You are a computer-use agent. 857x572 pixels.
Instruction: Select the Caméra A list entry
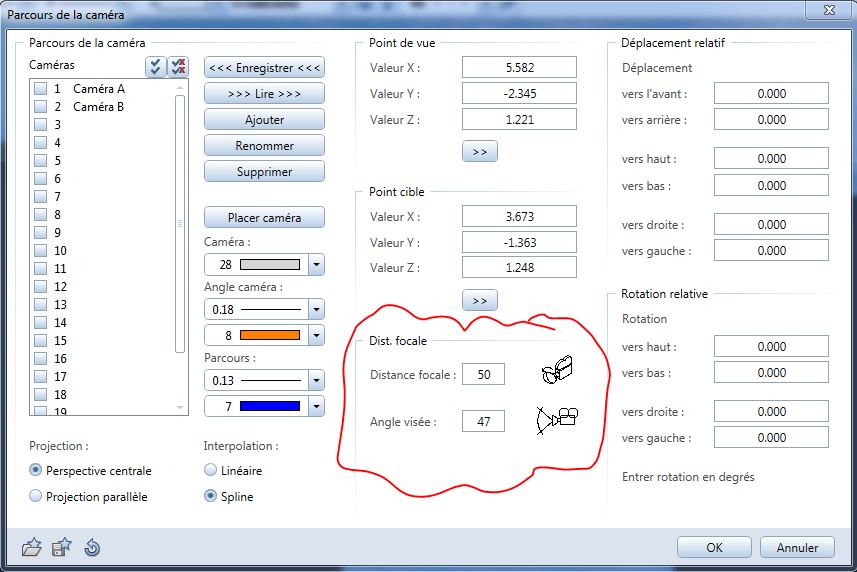(x=99, y=89)
